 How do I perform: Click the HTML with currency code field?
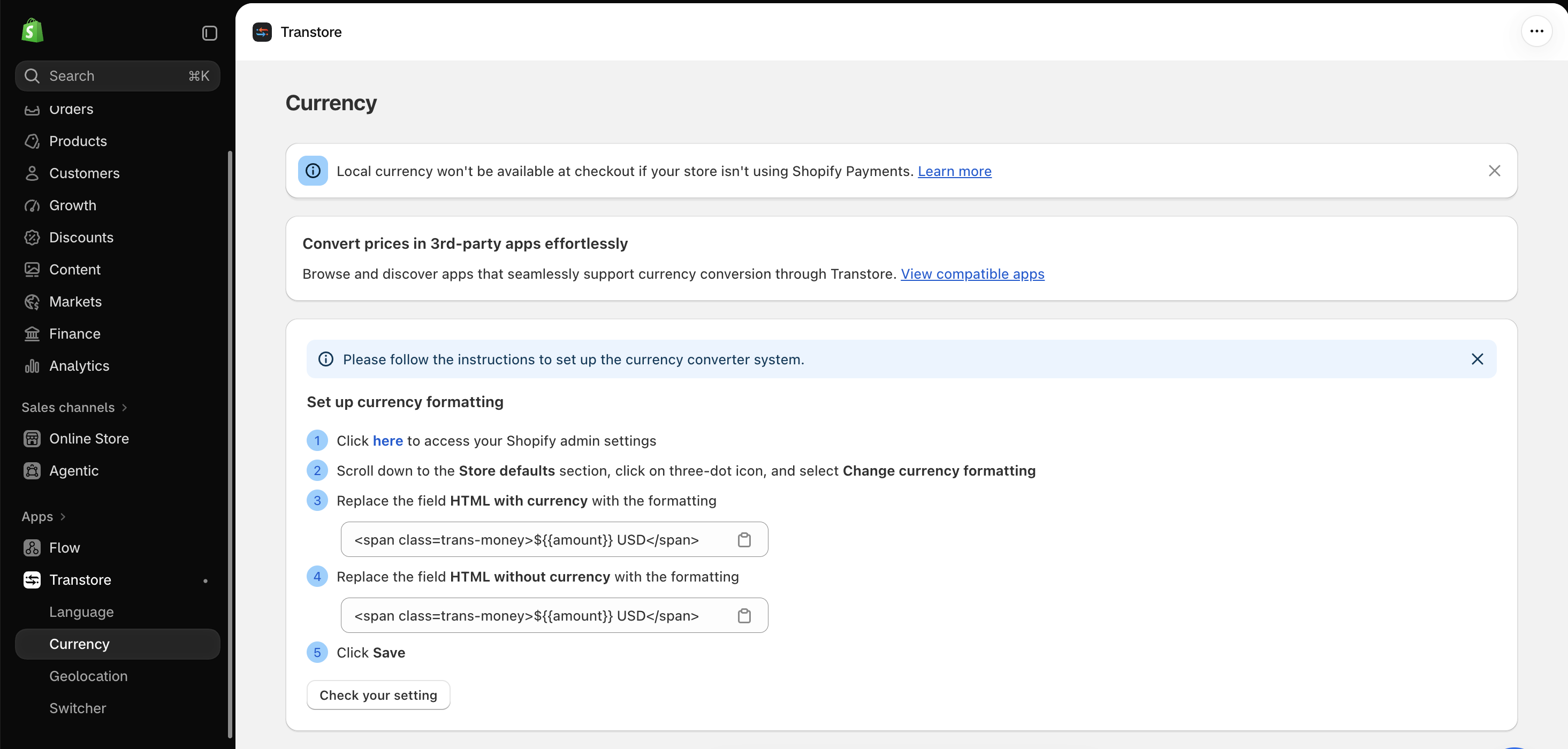pos(554,540)
